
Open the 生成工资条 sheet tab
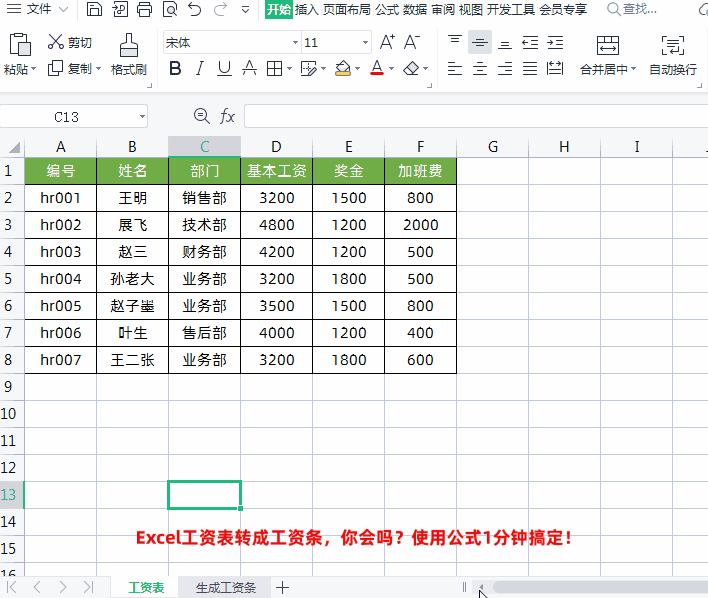click(225, 588)
